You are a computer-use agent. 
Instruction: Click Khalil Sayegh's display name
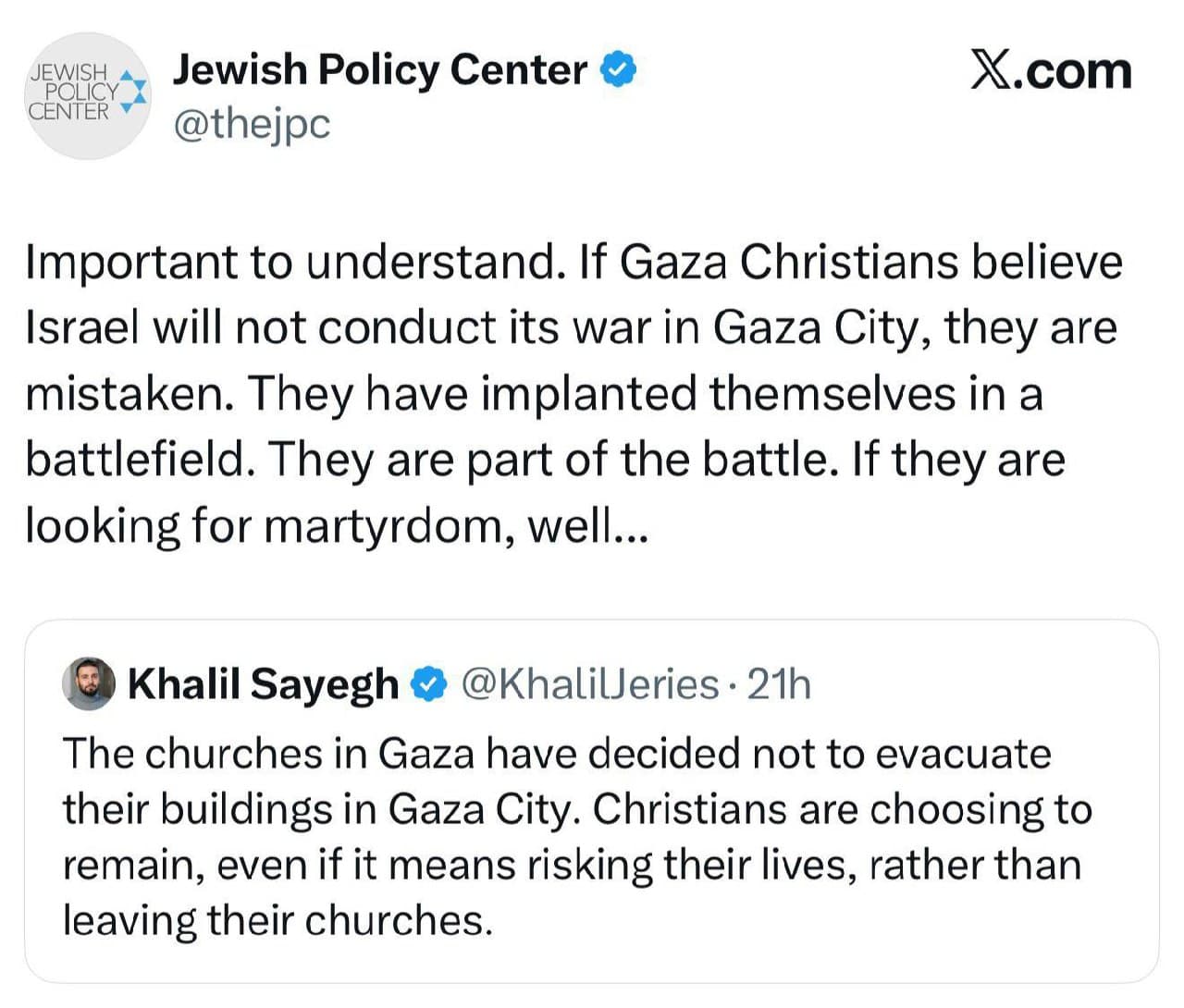(262, 684)
